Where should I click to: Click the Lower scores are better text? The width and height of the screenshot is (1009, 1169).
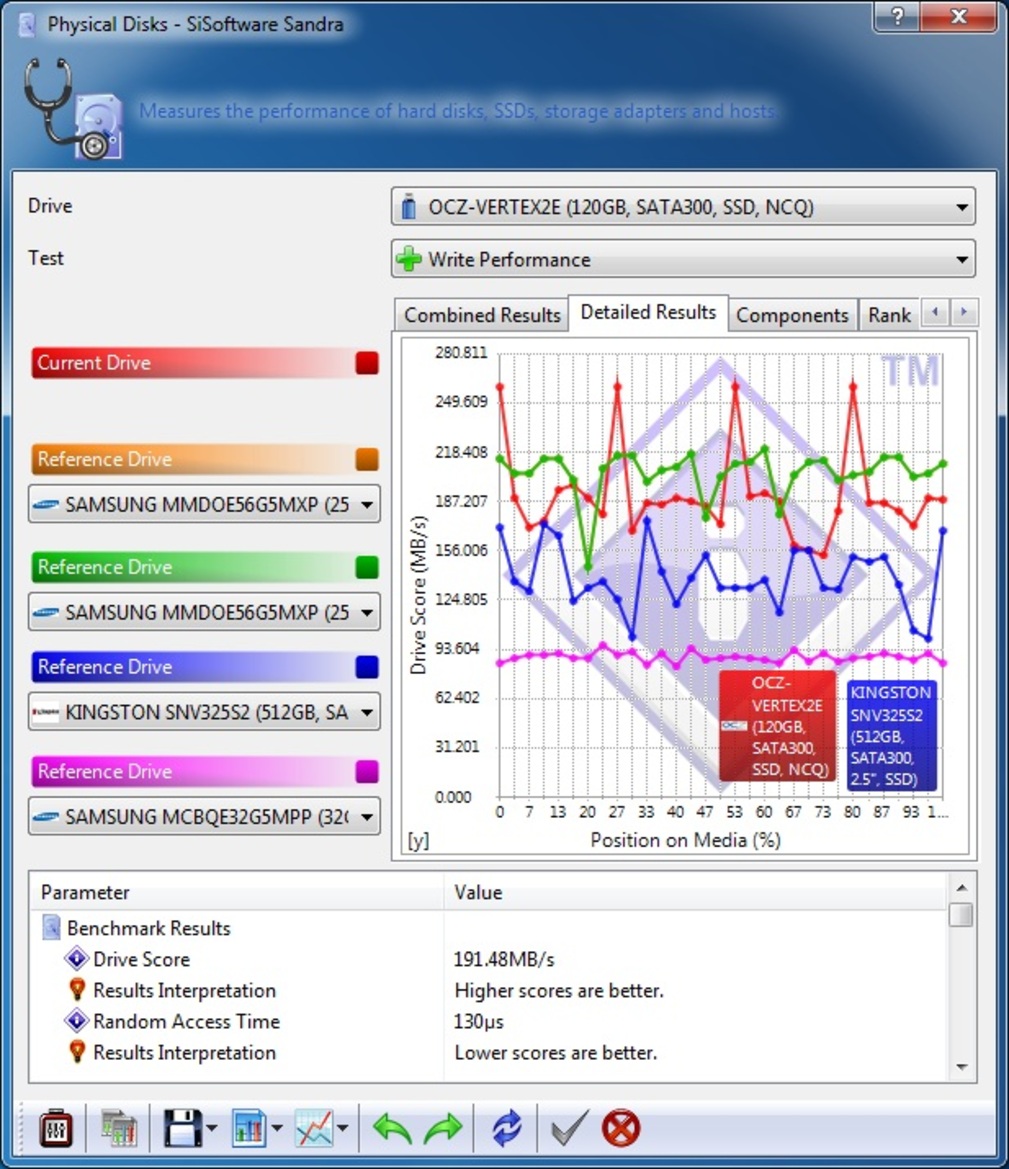click(x=556, y=1053)
